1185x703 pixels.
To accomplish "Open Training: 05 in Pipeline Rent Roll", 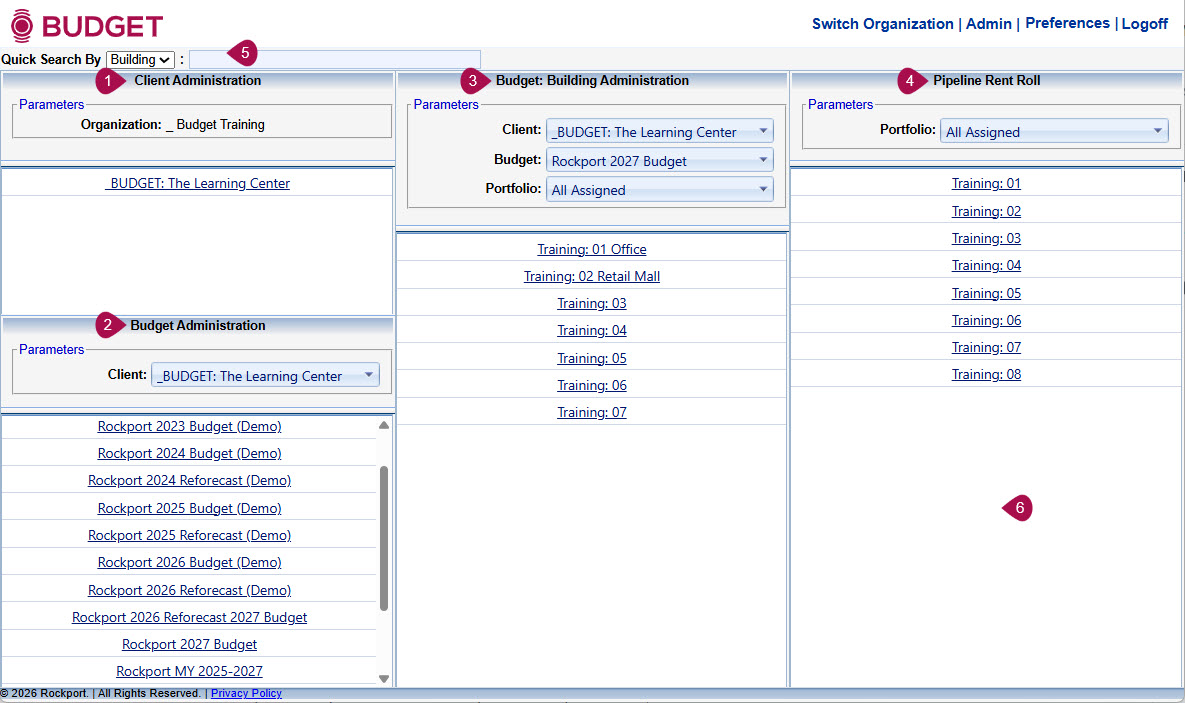I will tap(986, 293).
